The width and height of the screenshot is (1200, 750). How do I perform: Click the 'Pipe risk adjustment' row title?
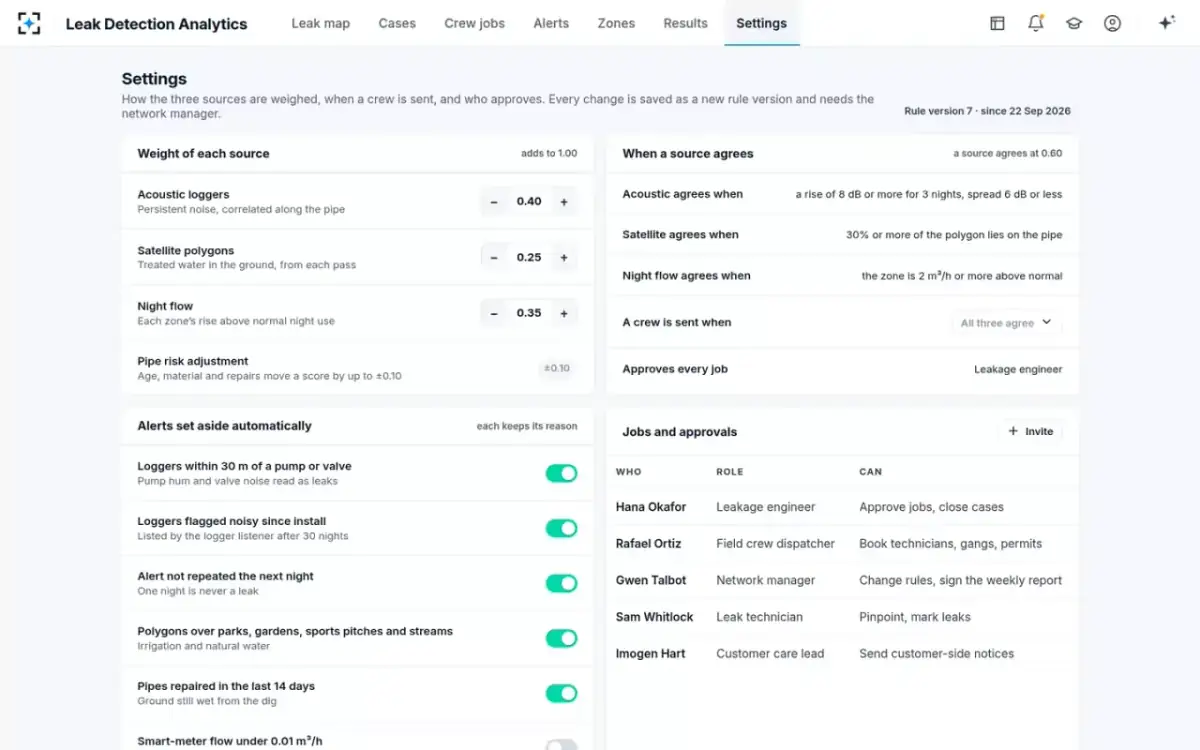point(193,361)
